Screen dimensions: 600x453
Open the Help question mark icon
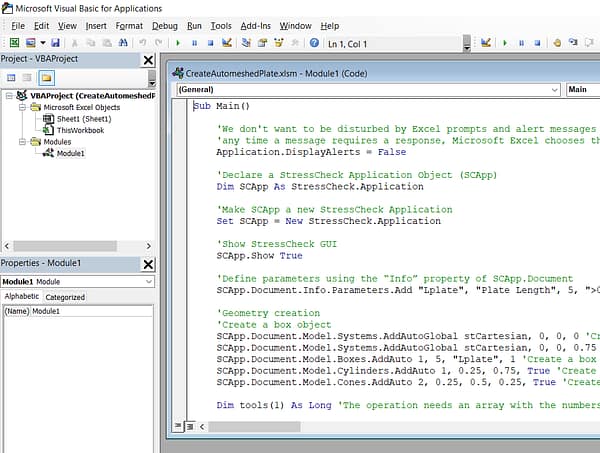tap(314, 43)
